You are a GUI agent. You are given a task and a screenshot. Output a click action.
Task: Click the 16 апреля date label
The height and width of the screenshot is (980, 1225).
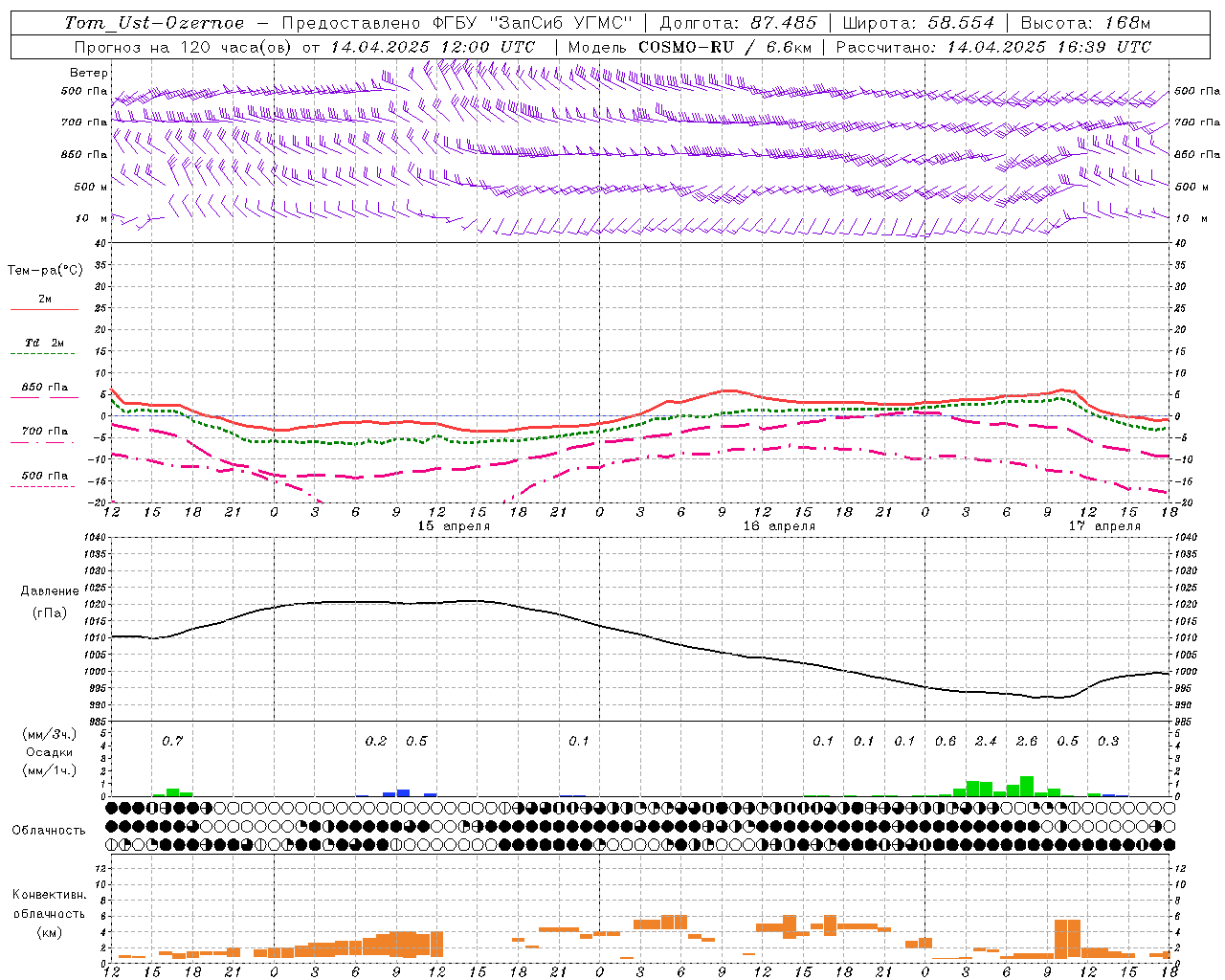(x=779, y=526)
